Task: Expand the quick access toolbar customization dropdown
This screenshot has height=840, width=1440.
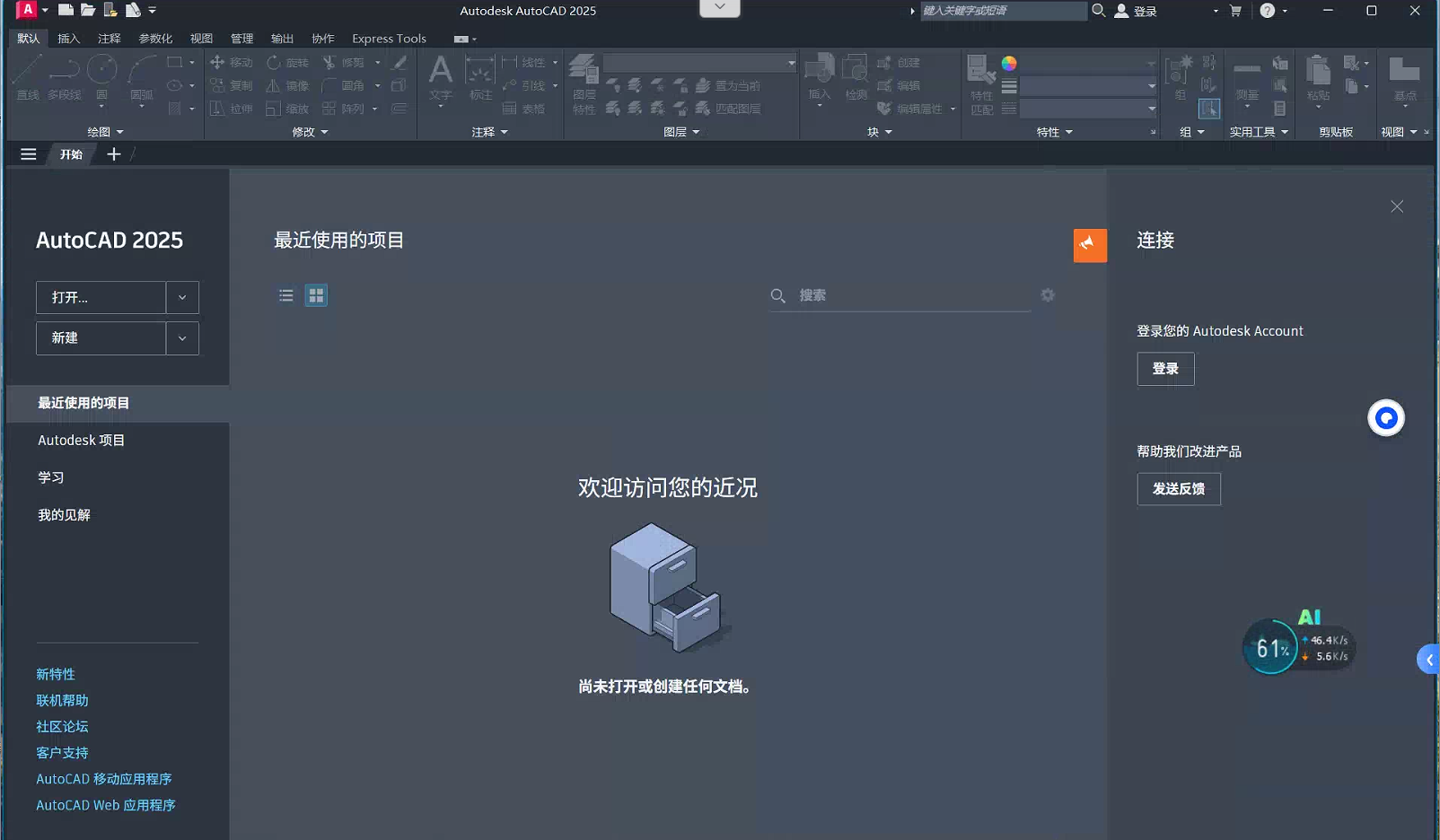Action: pyautogui.click(x=153, y=11)
